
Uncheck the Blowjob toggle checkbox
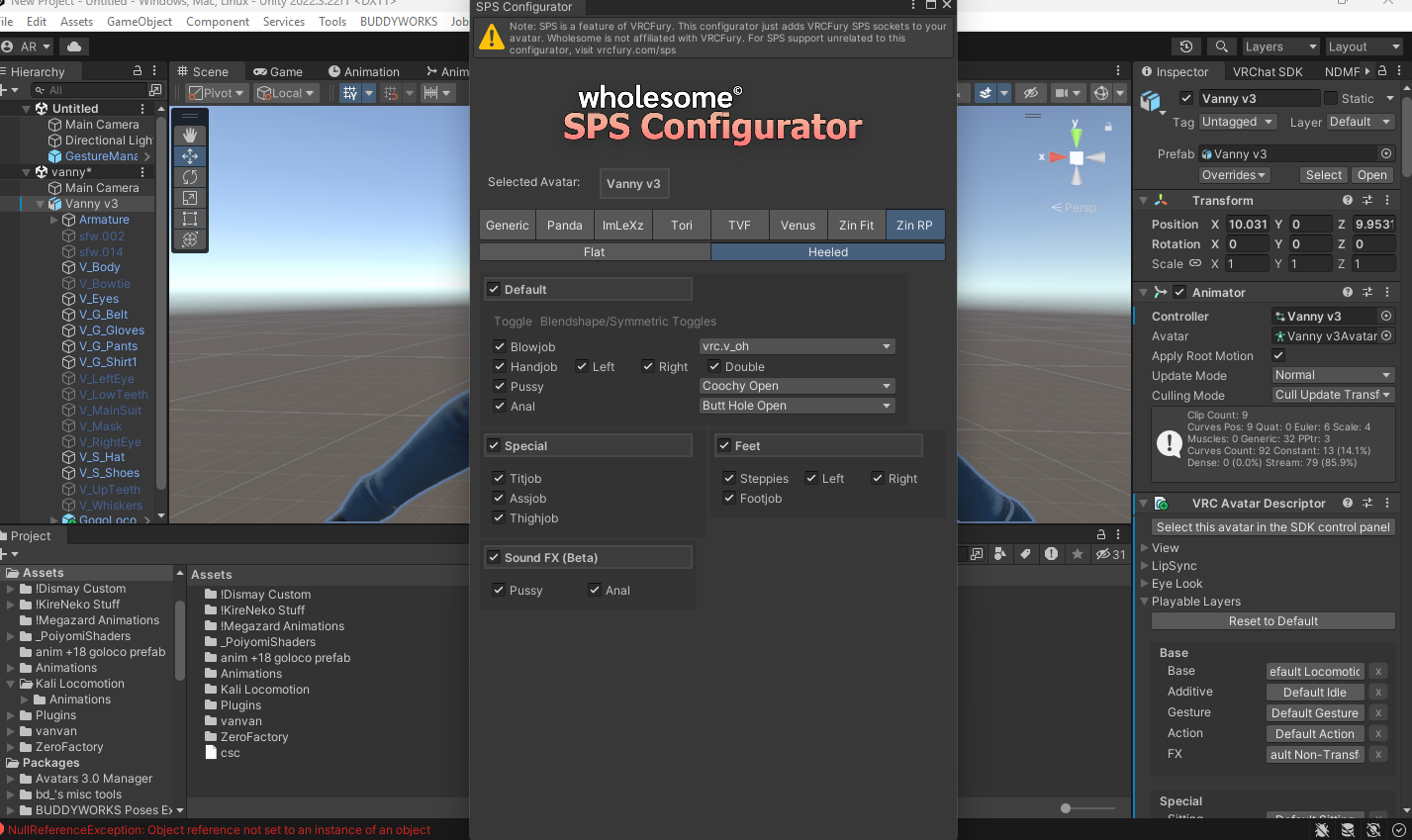500,346
